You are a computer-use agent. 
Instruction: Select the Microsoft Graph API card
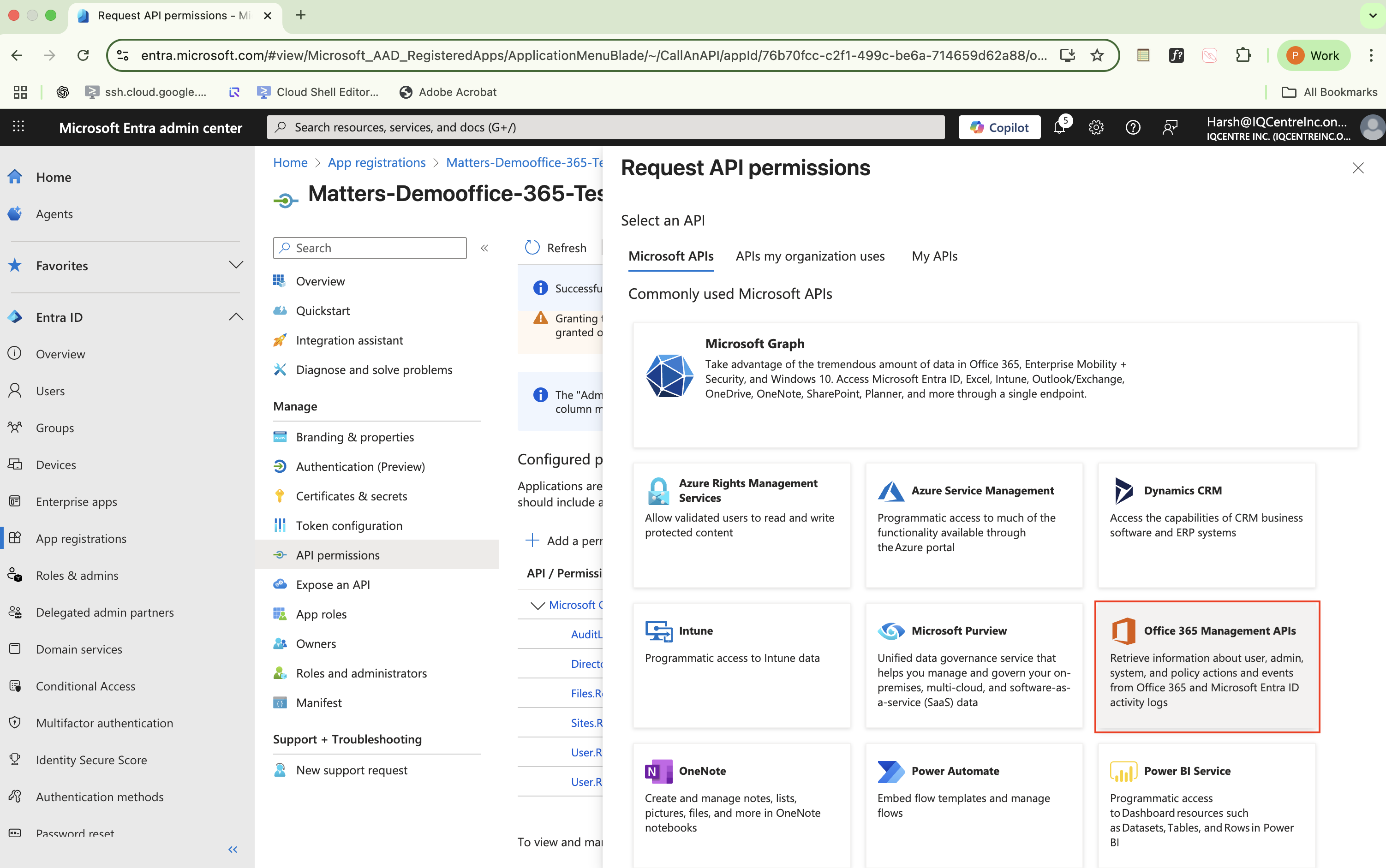coord(995,385)
